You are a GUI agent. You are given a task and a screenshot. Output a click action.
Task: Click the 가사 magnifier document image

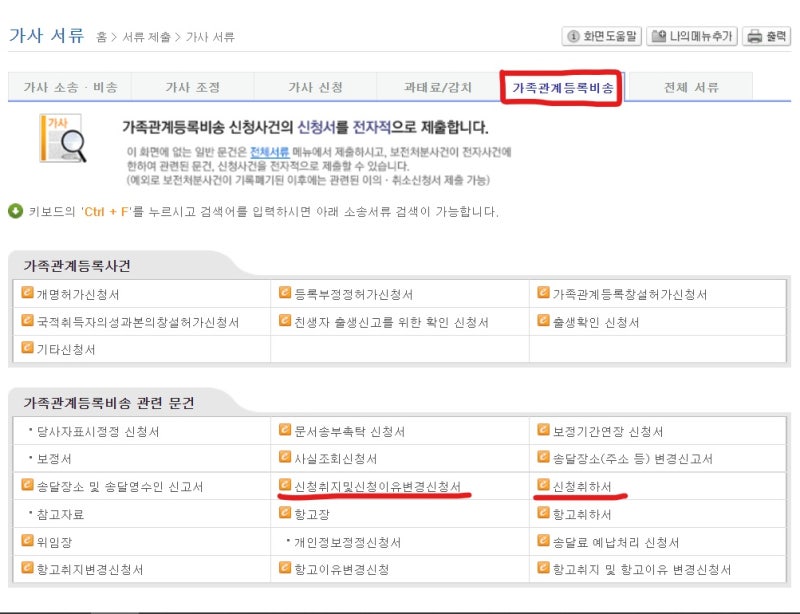[63, 138]
